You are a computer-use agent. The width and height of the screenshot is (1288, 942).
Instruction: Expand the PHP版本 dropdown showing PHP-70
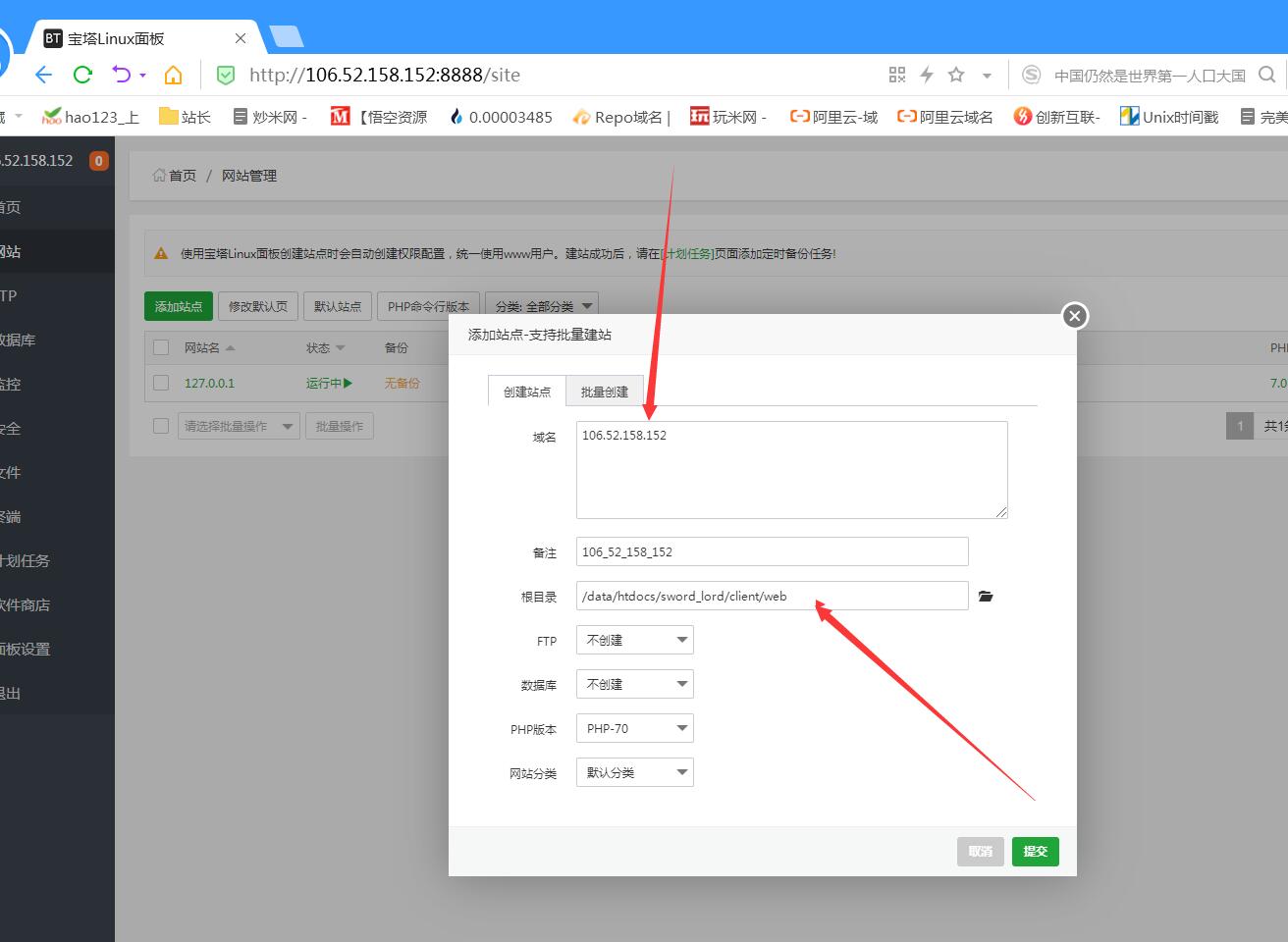[x=634, y=728]
